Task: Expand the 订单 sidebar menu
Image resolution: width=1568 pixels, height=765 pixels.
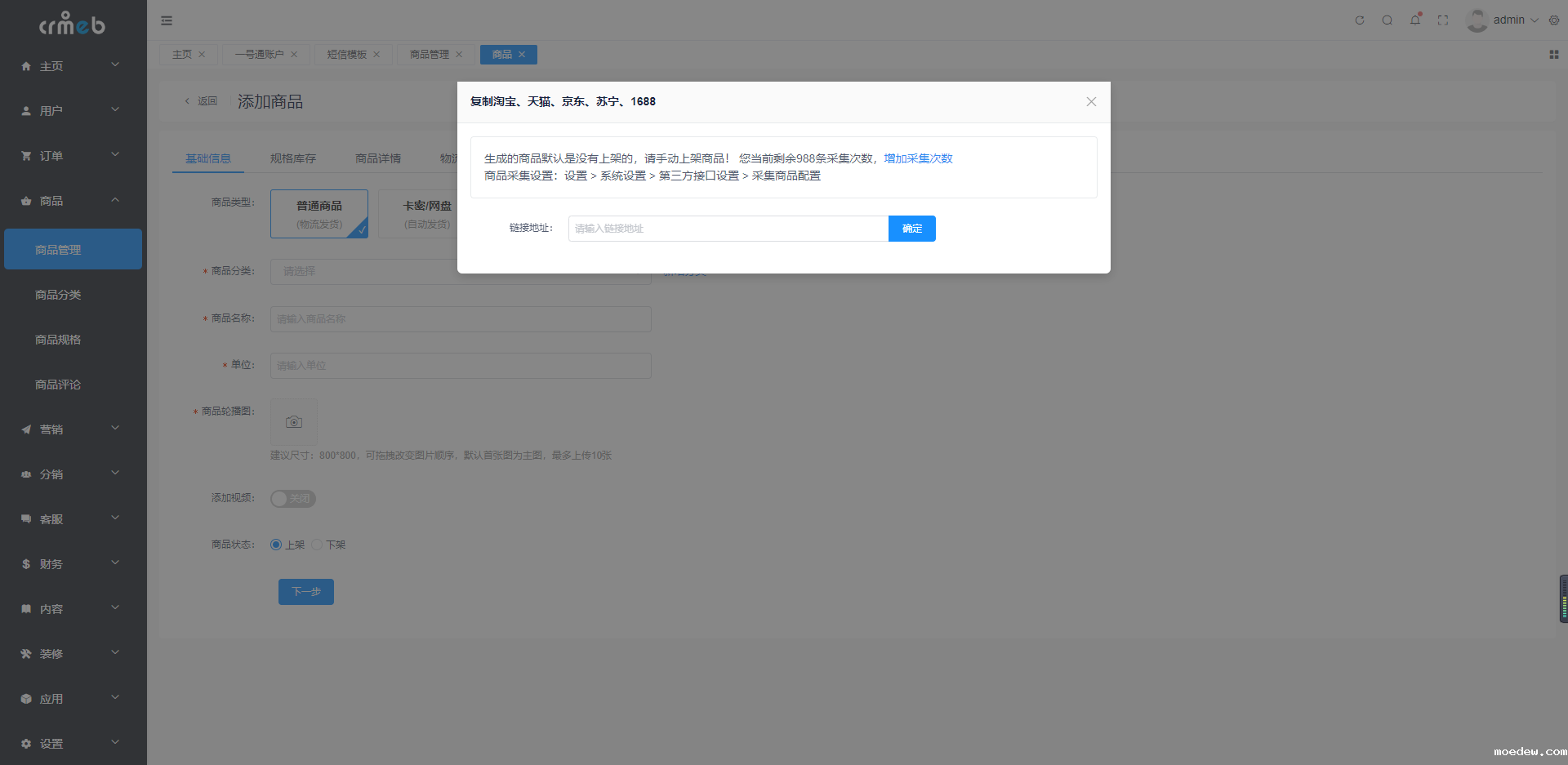Action: 71,156
